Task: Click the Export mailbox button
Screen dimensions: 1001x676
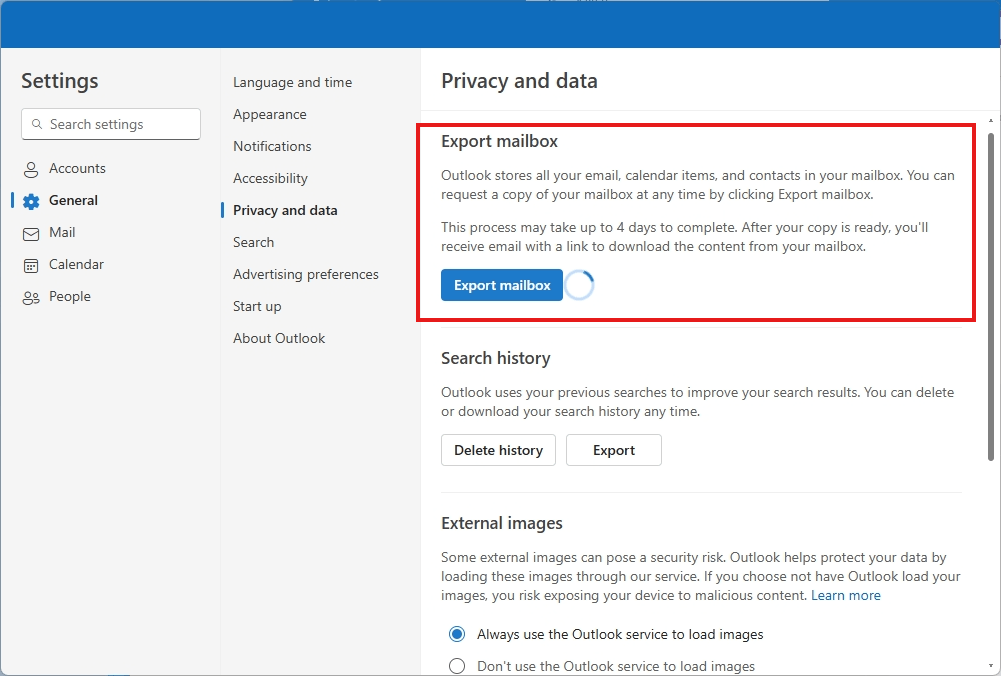Action: pyautogui.click(x=501, y=285)
